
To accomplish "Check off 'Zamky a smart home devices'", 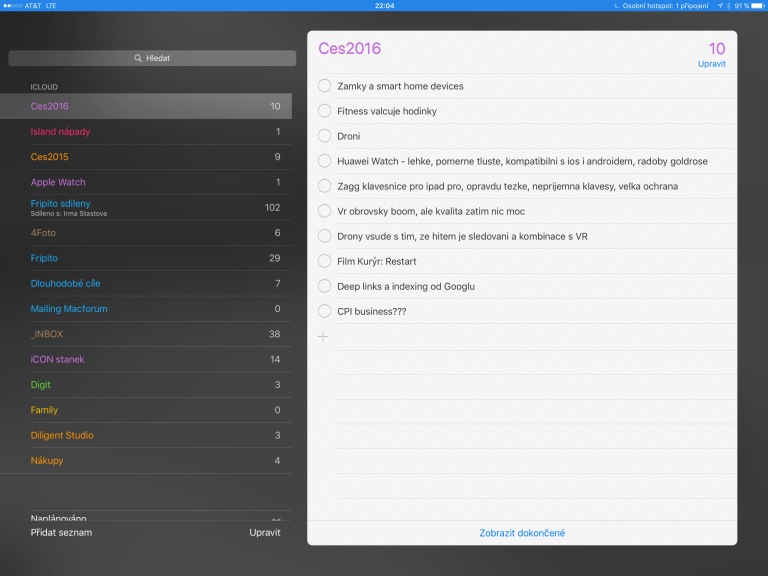I will pyautogui.click(x=324, y=86).
